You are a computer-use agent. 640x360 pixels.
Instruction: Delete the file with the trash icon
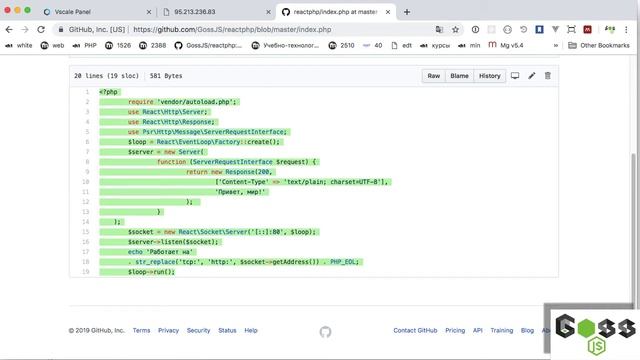(548, 76)
